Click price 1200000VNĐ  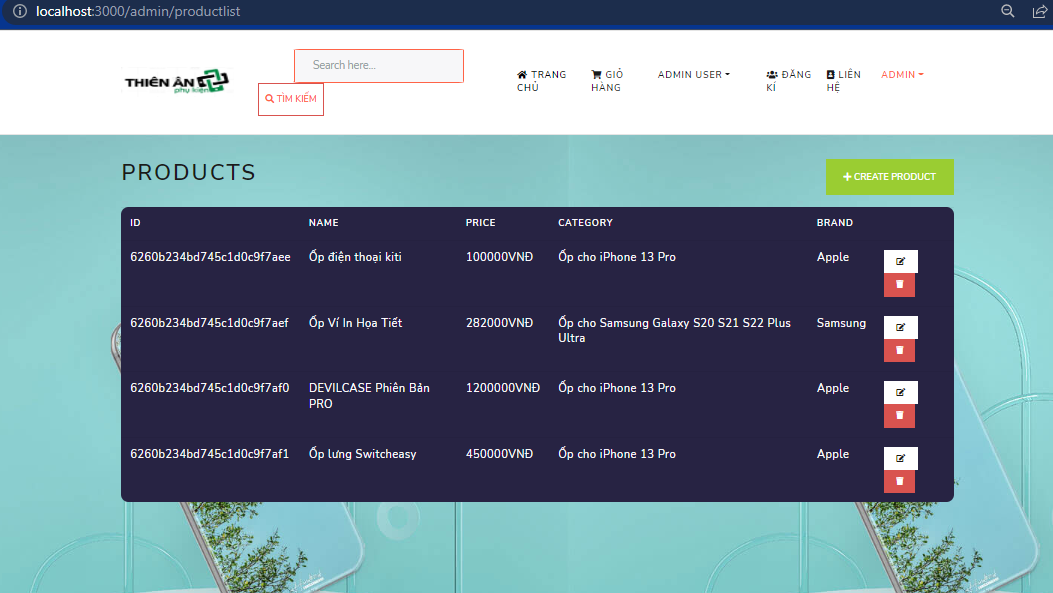pos(503,387)
